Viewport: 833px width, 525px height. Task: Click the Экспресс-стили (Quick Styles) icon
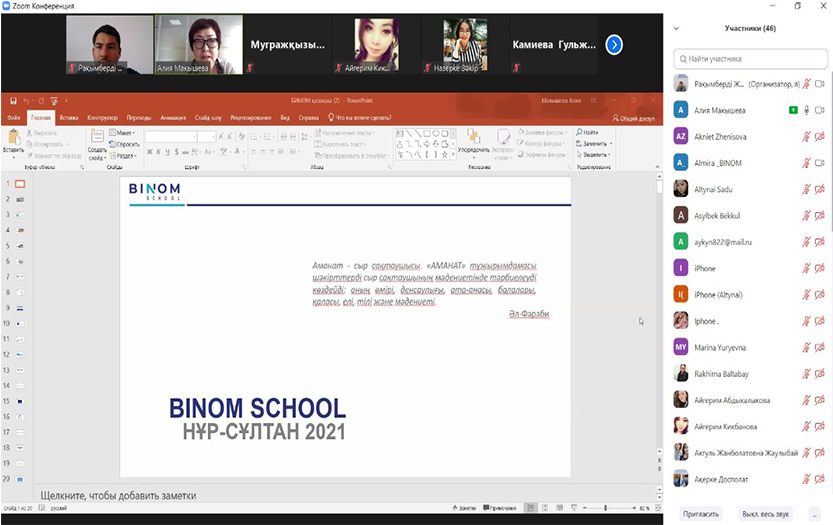click(x=503, y=137)
